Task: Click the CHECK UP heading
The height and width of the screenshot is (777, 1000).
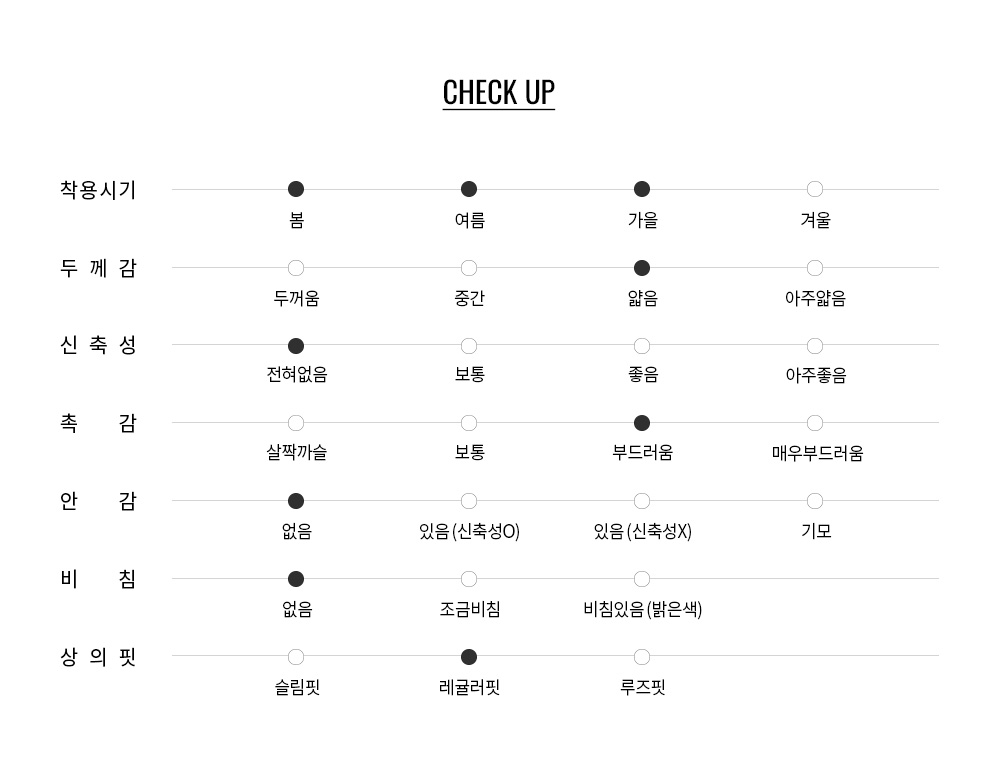Action: click(498, 92)
